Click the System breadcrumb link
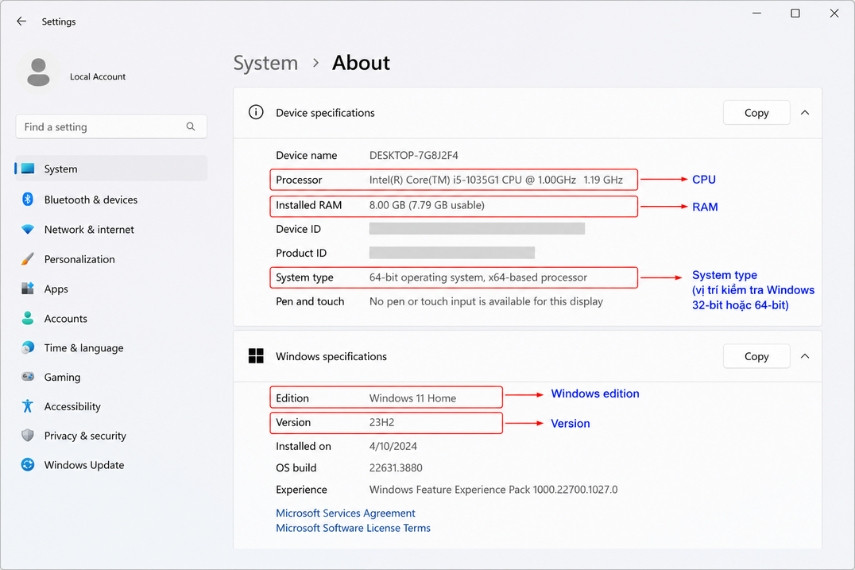Viewport: 855px width, 570px height. click(x=266, y=63)
